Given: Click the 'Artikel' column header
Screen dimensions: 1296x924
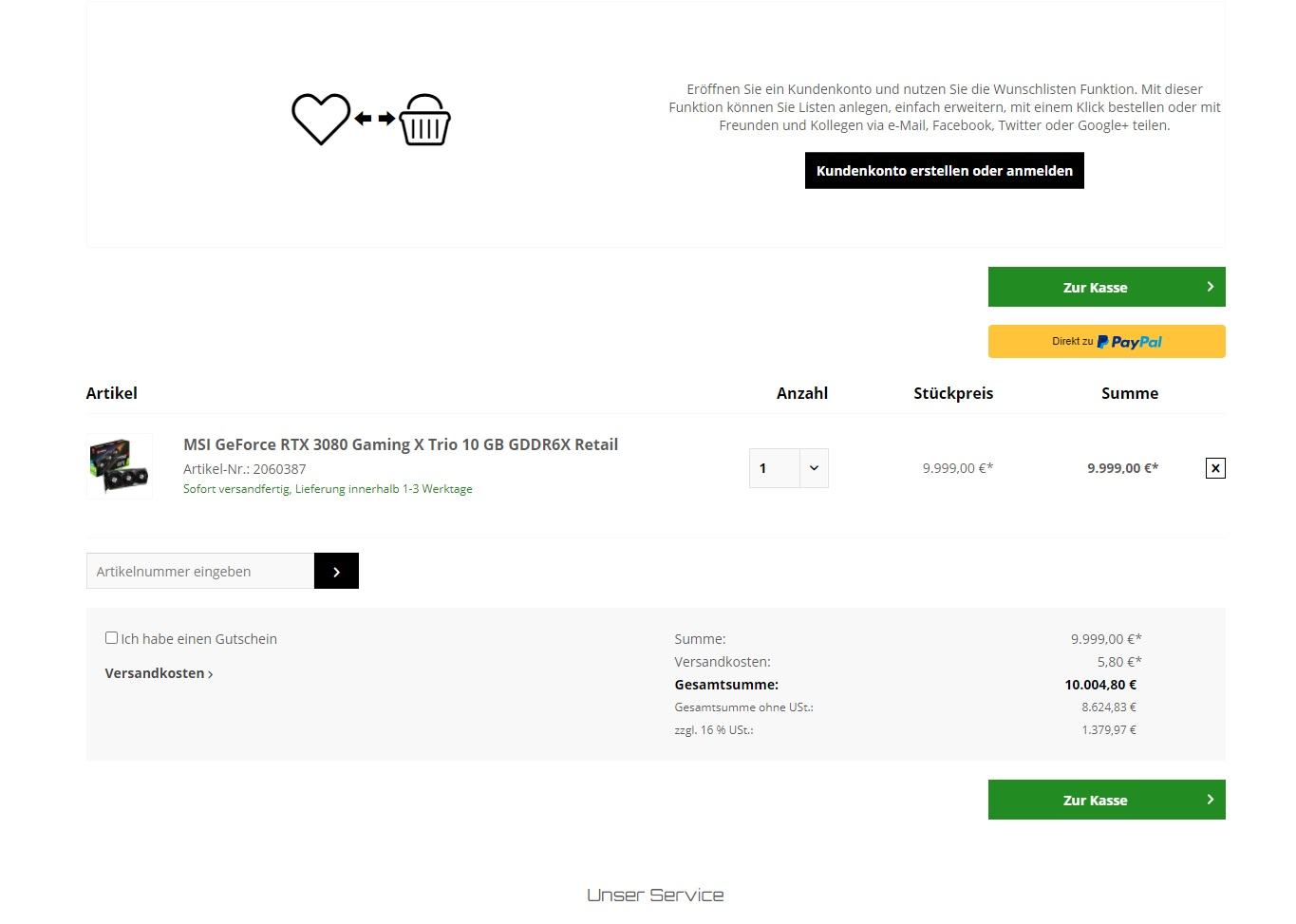Looking at the screenshot, I should [112, 393].
